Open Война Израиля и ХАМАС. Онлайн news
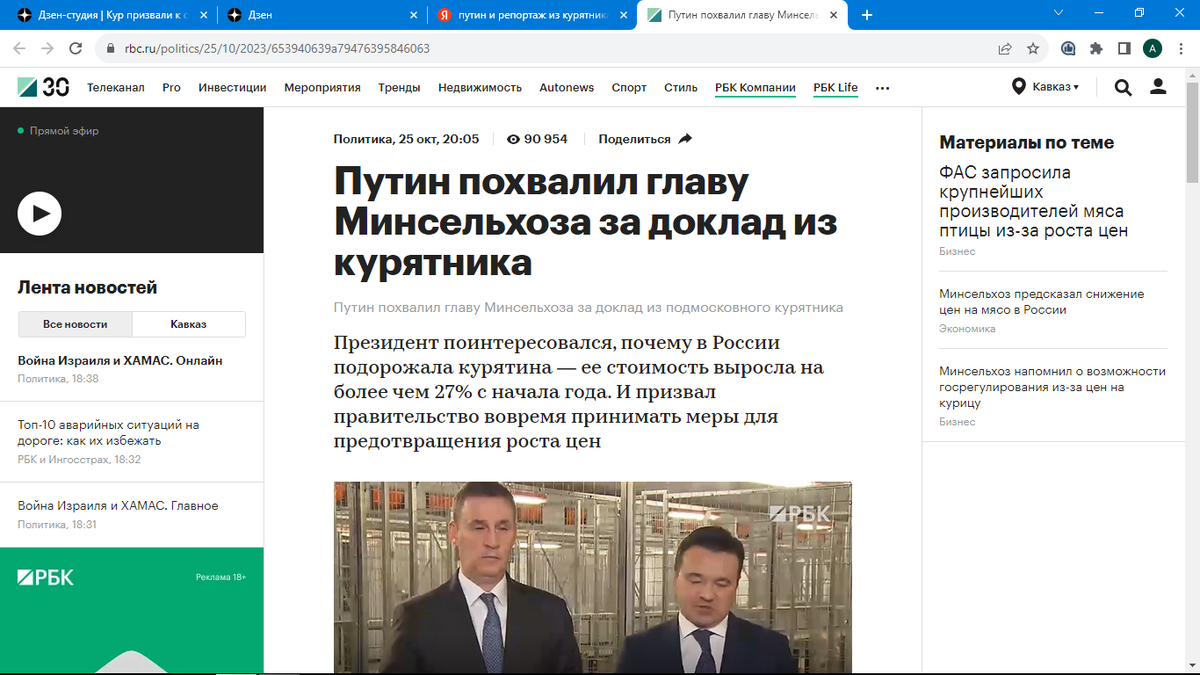1200x675 pixels. coord(120,360)
